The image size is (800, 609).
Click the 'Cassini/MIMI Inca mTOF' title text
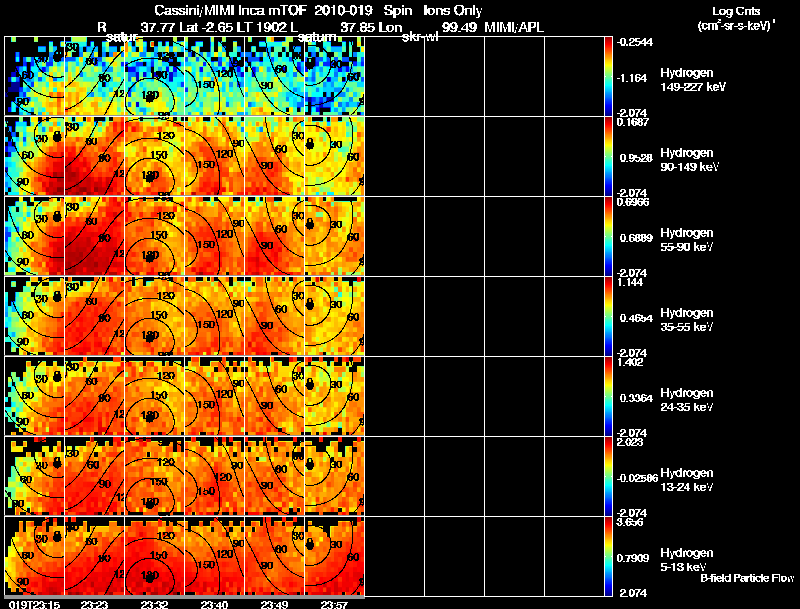coord(230,11)
